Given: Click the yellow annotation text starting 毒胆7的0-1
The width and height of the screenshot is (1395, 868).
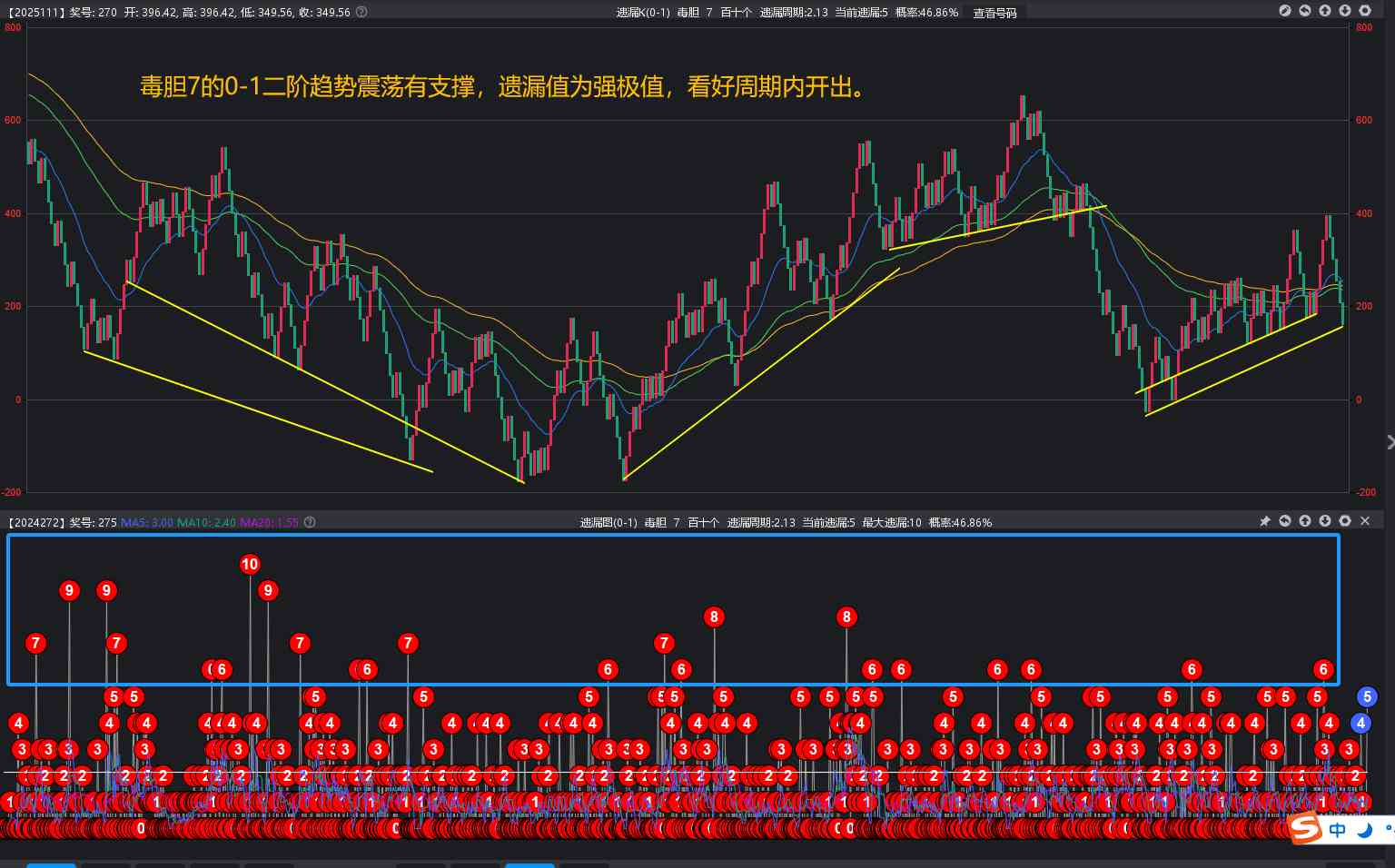Looking at the screenshot, I should click(x=503, y=87).
